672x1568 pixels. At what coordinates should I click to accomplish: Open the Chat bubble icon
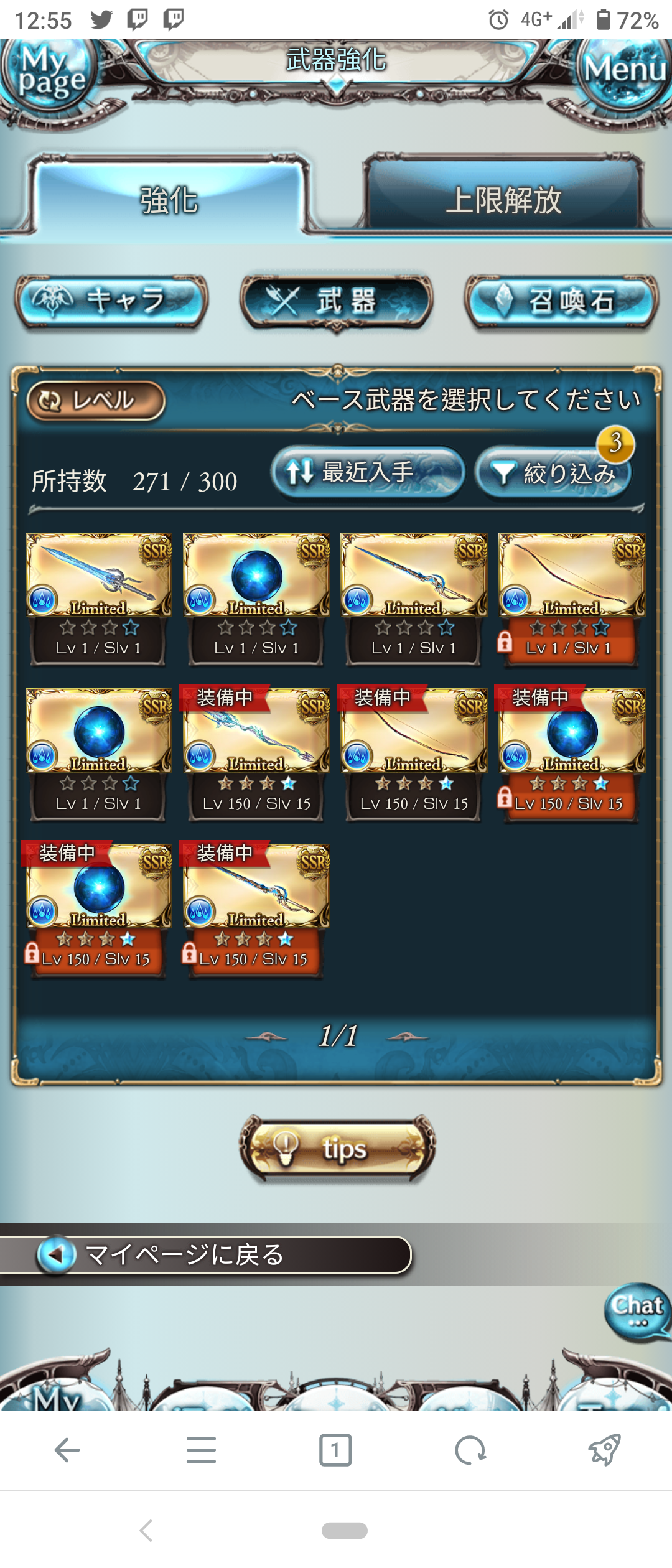(637, 1312)
